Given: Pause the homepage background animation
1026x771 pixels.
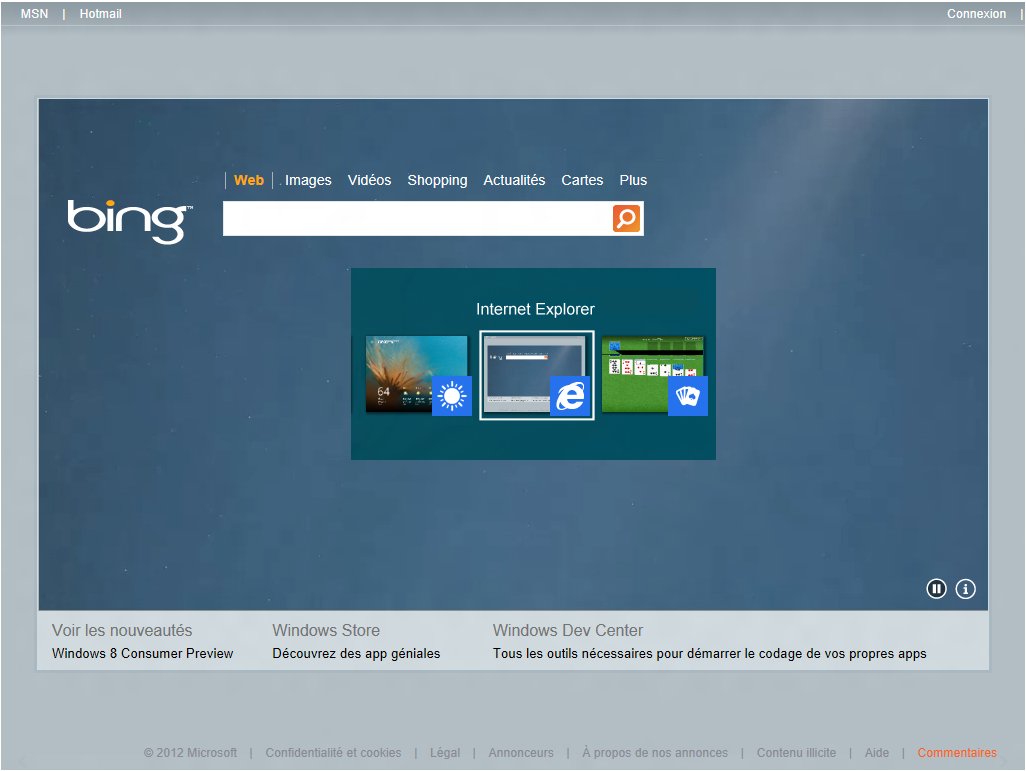Looking at the screenshot, I should tap(936, 589).
